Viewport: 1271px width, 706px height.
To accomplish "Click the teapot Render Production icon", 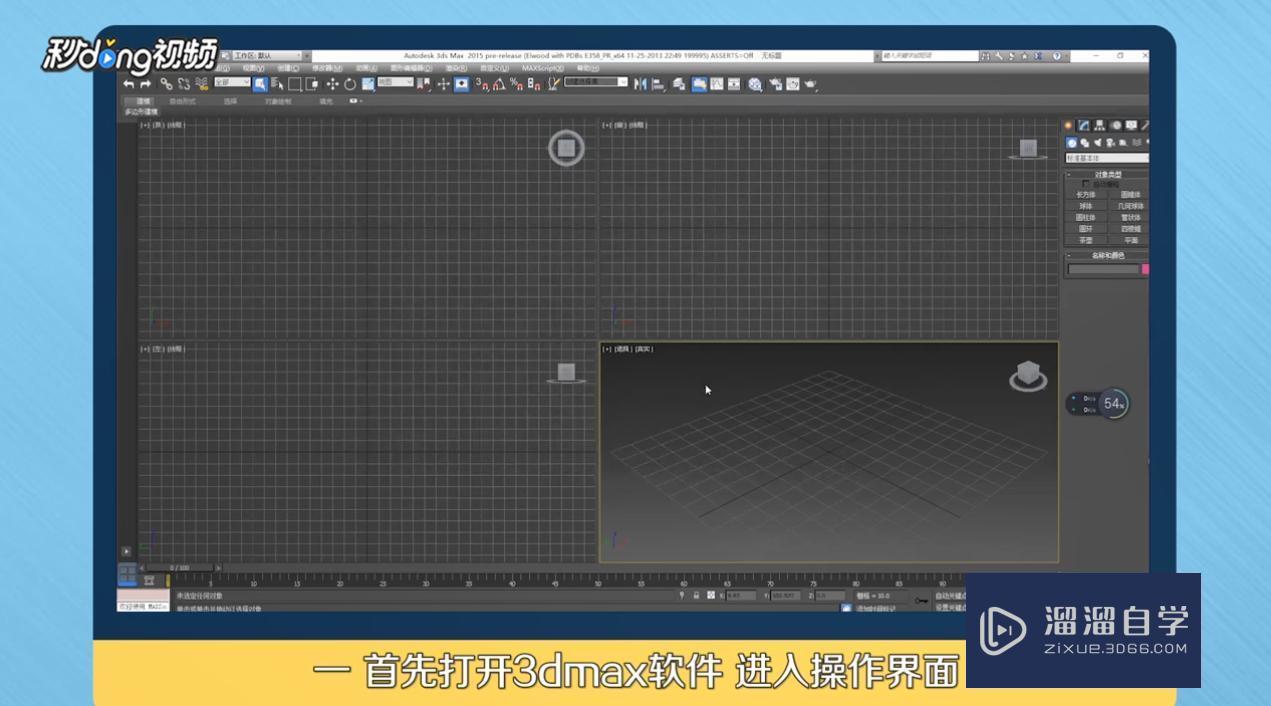I will click(x=810, y=84).
